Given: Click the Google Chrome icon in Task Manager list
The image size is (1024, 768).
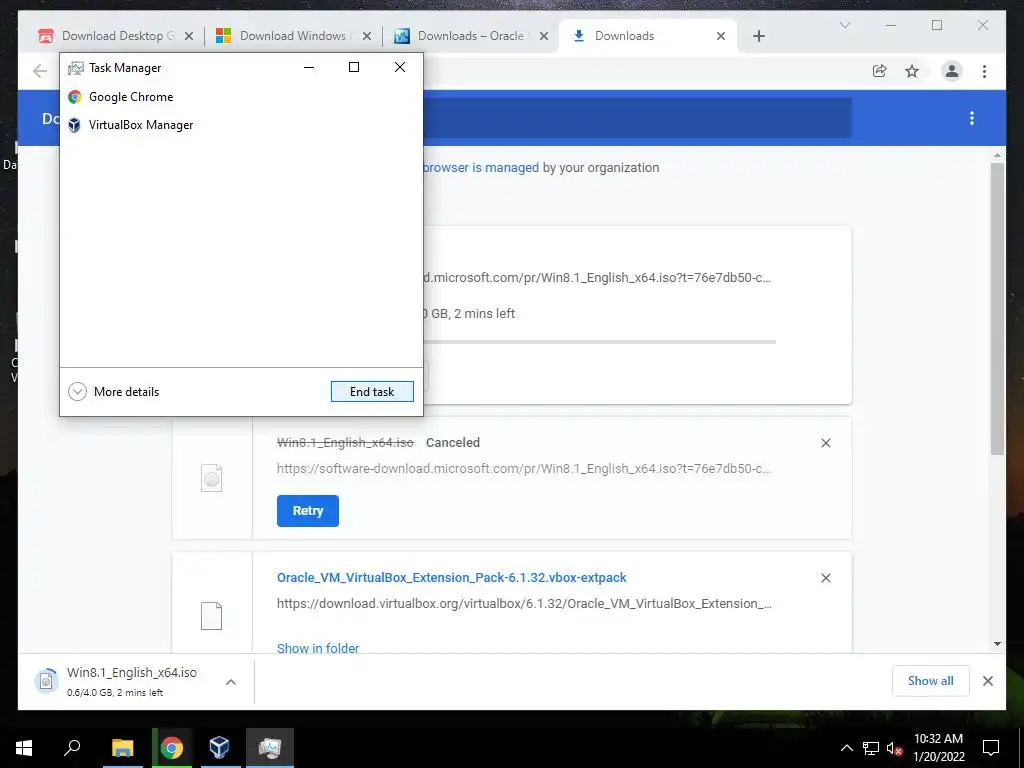Looking at the screenshot, I should click(x=74, y=97).
